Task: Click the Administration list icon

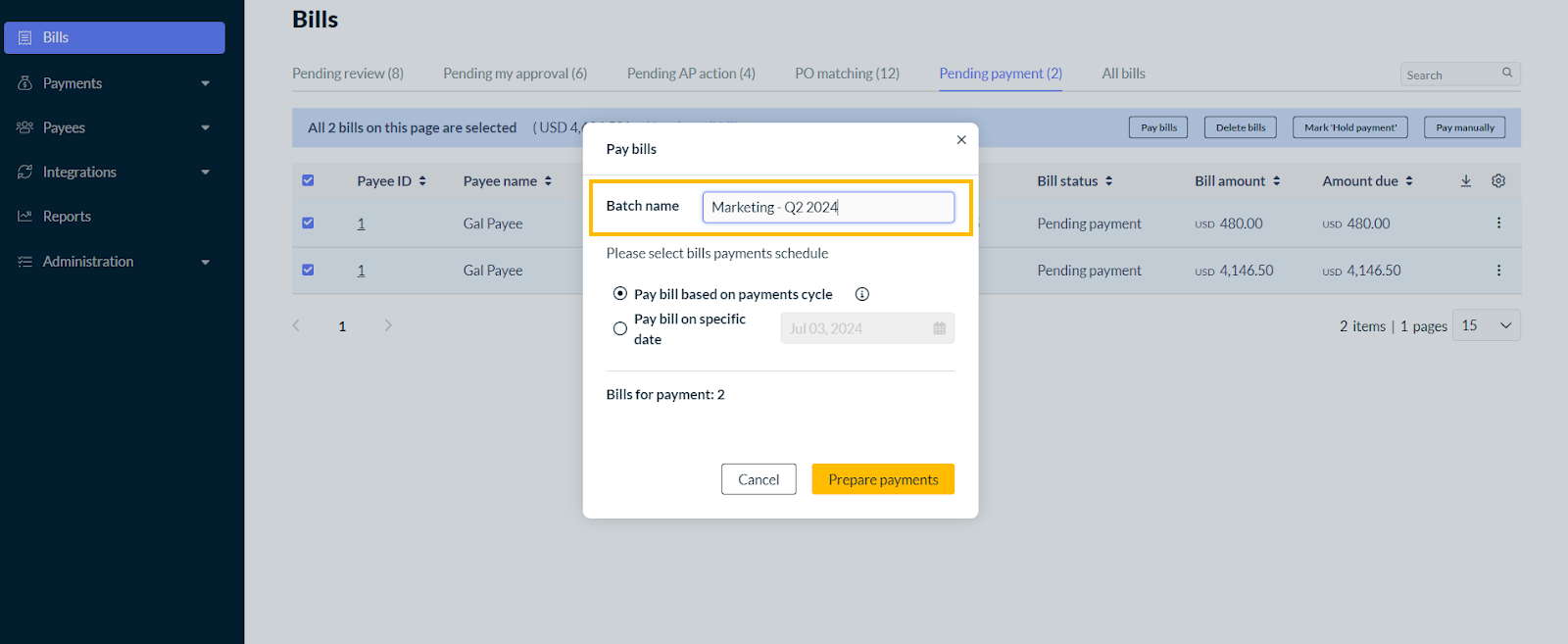Action: 25,262
